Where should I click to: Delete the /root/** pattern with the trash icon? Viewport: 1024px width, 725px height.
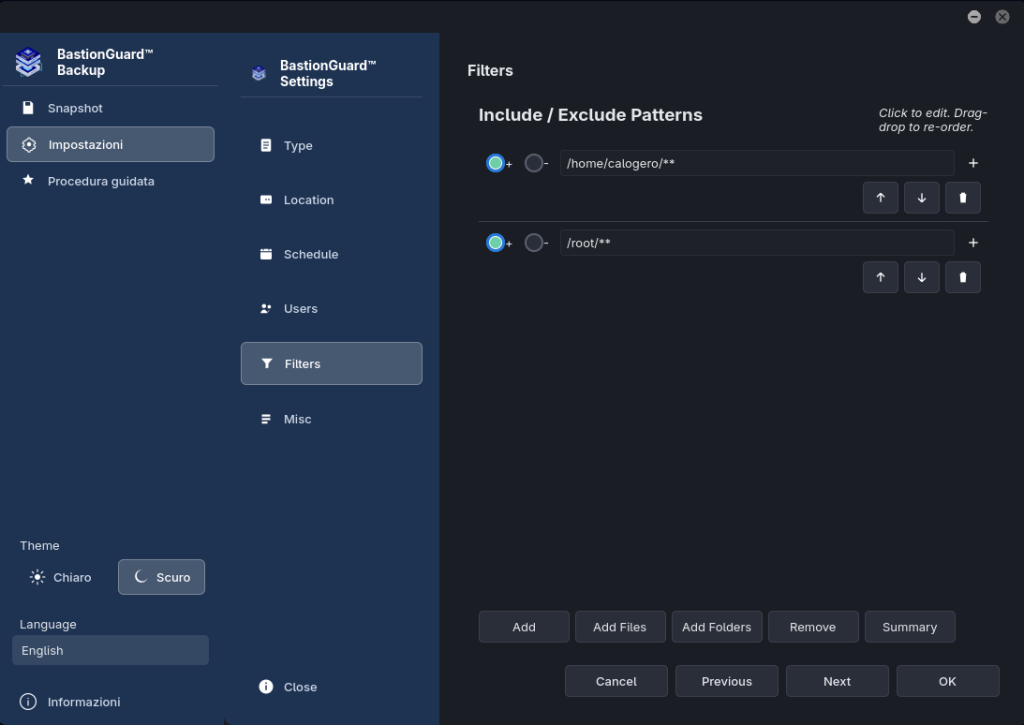click(963, 278)
